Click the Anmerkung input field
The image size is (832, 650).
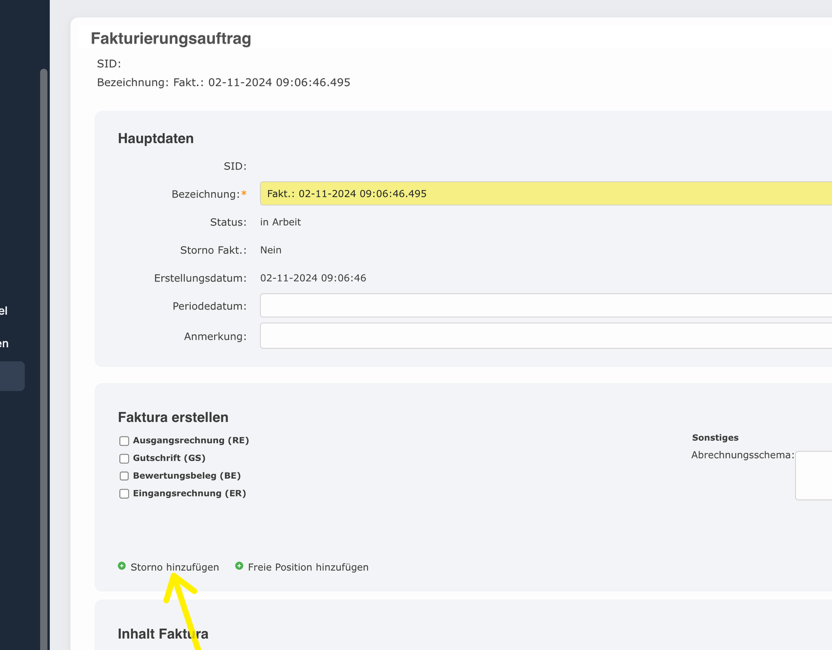click(x=500, y=335)
